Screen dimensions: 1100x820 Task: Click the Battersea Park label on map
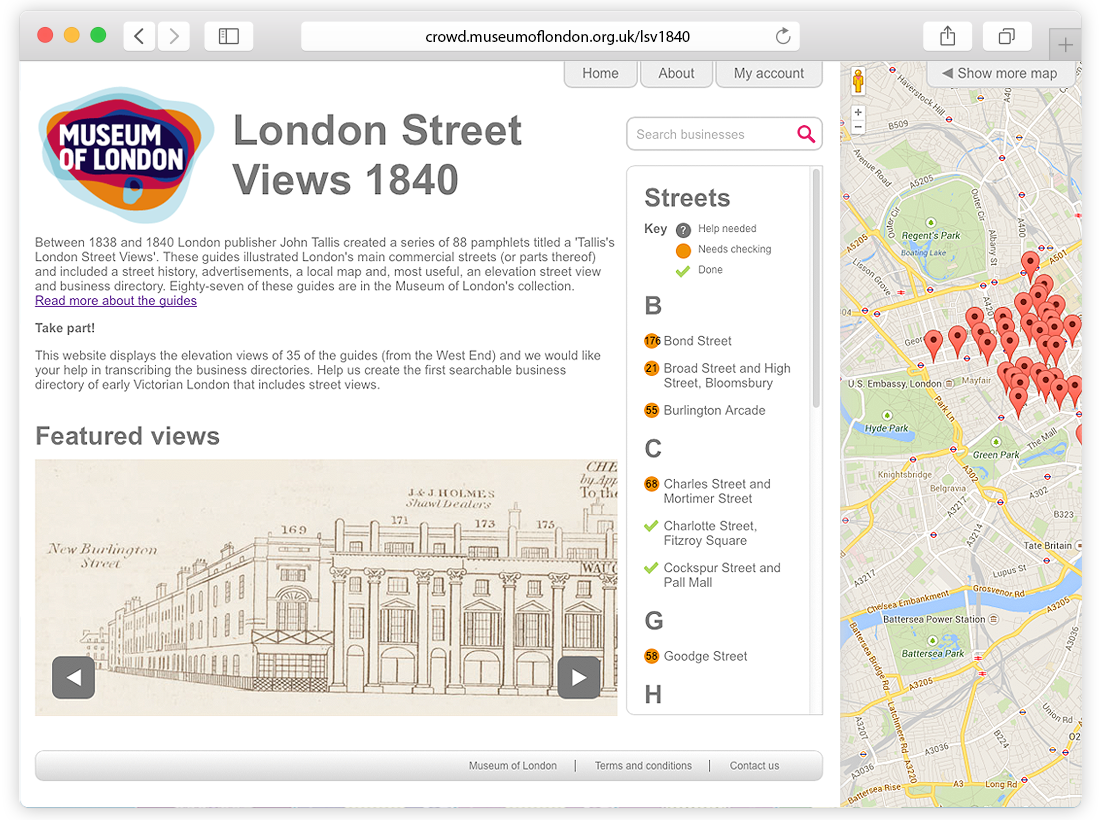(x=932, y=654)
